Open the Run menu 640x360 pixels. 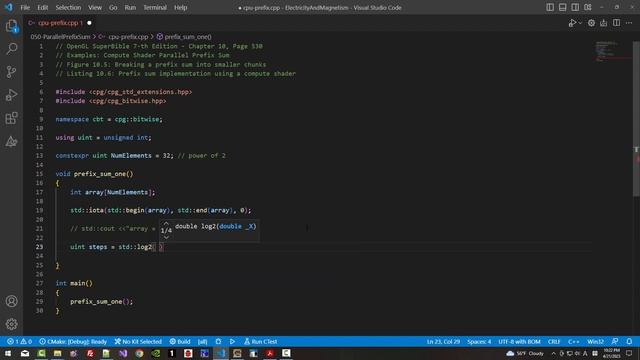pos(130,7)
